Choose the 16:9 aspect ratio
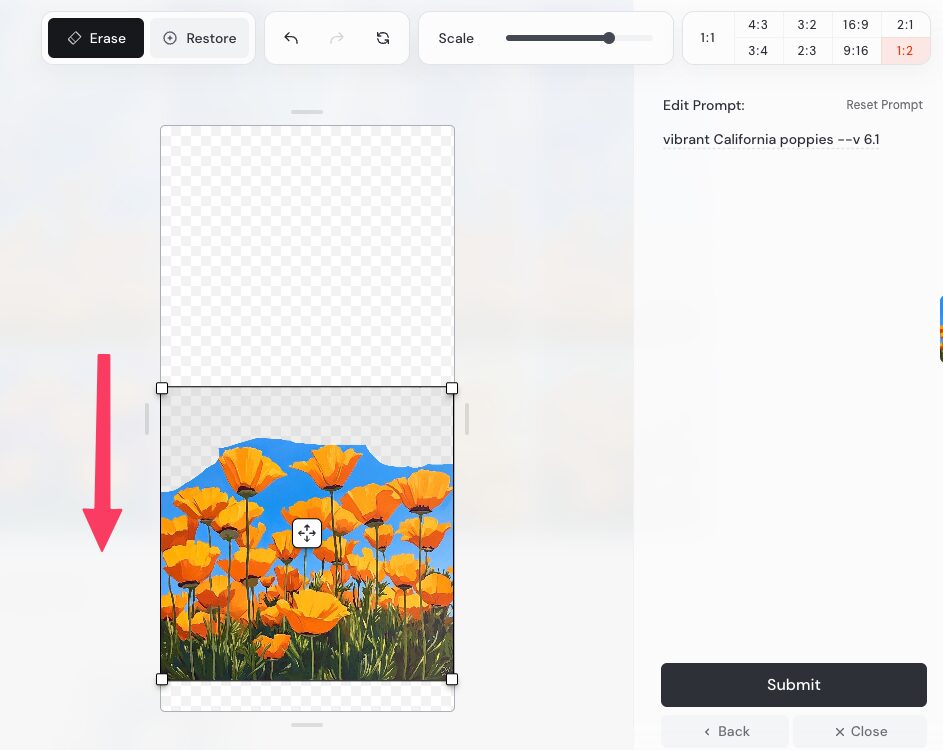The width and height of the screenshot is (943, 750). pos(855,25)
